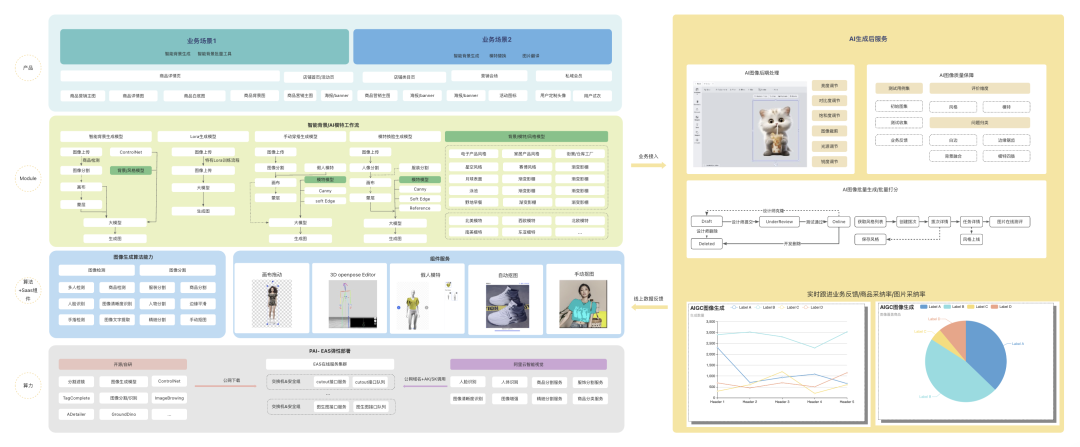Click Label B legend in line chart
This screenshot has width=1080, height=447.
pyautogui.click(x=764, y=307)
